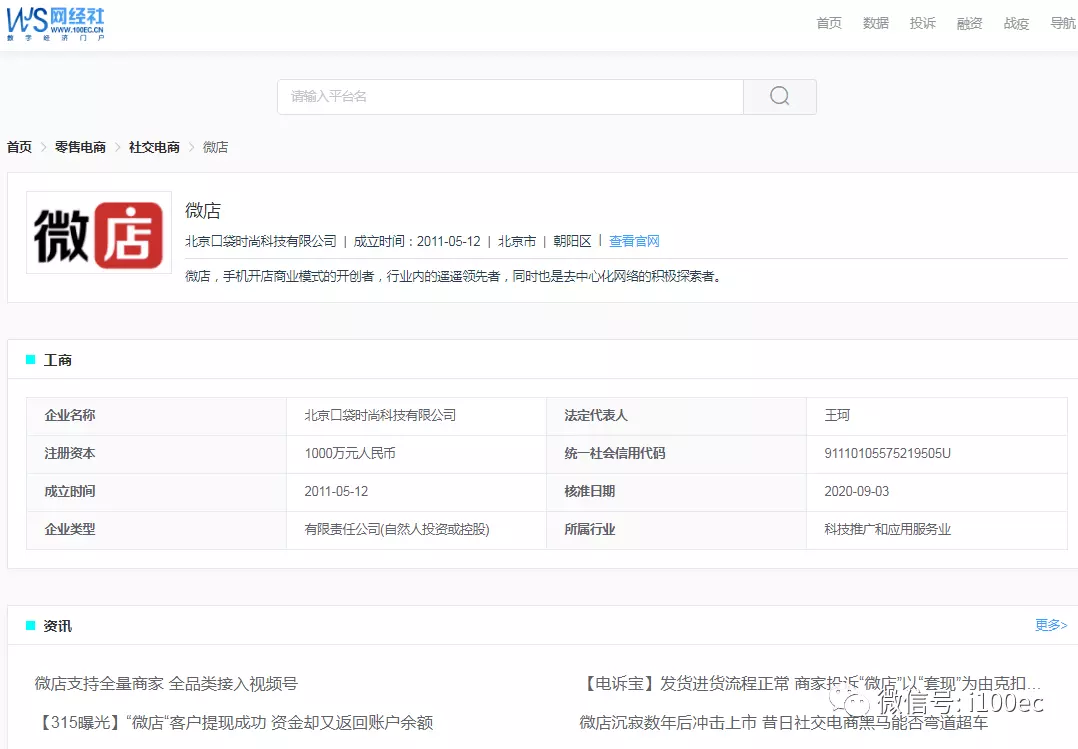Open article 【电诉宝】发货进货流程正常
Screen dimensions: 1078x749
point(811,684)
